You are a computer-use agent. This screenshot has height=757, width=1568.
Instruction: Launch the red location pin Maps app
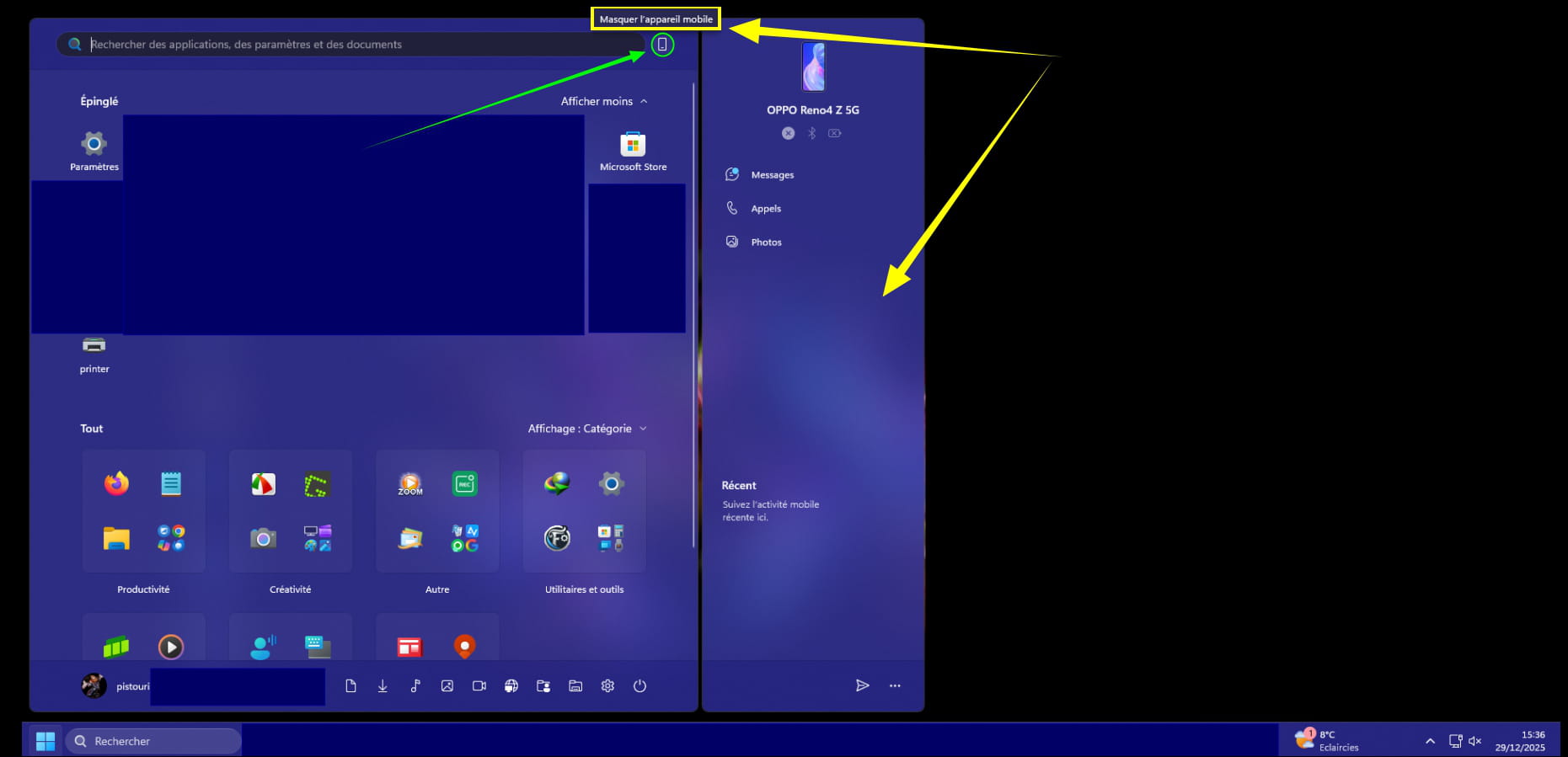(x=464, y=647)
